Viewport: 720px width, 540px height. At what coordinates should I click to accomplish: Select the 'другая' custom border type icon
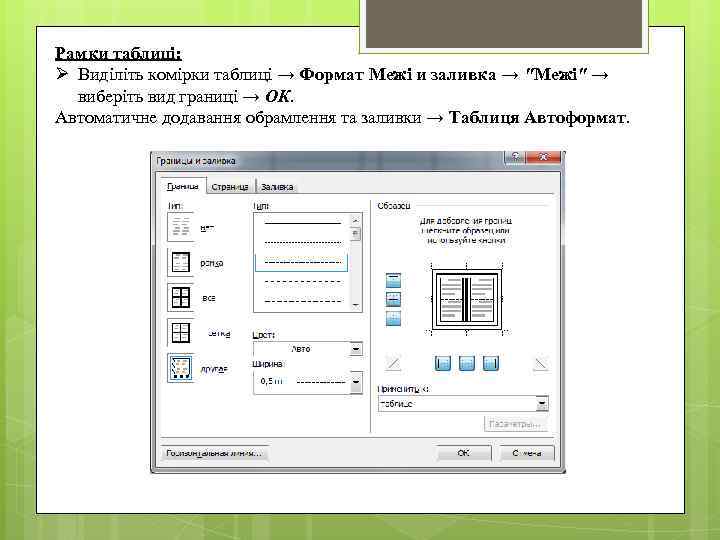coord(180,368)
